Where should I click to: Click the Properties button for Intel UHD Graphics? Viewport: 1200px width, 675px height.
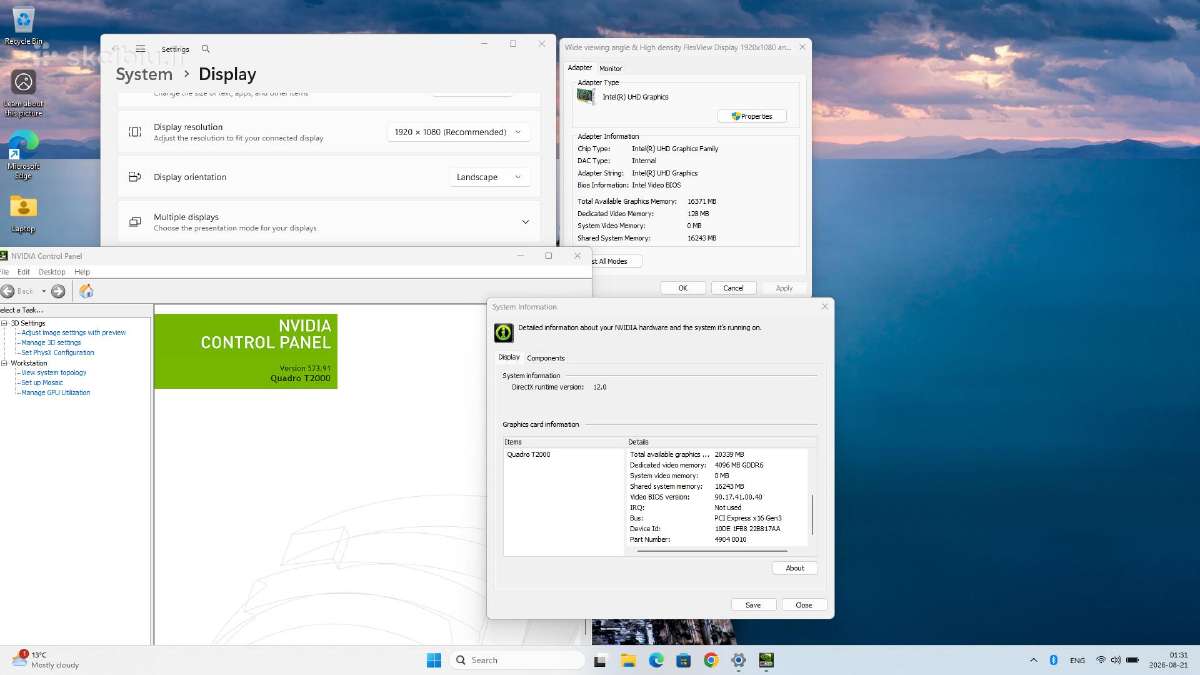(752, 116)
